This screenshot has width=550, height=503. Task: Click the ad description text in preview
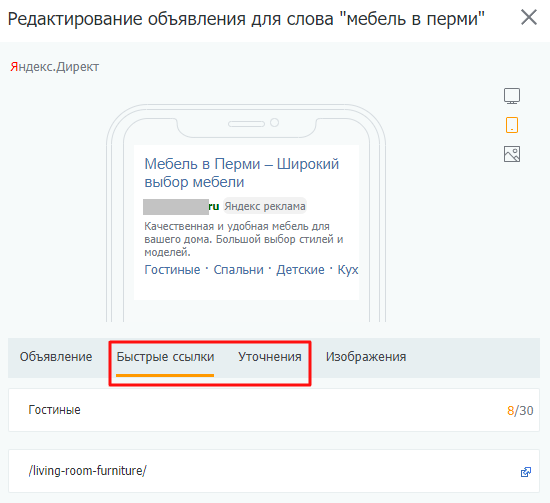(x=244, y=239)
